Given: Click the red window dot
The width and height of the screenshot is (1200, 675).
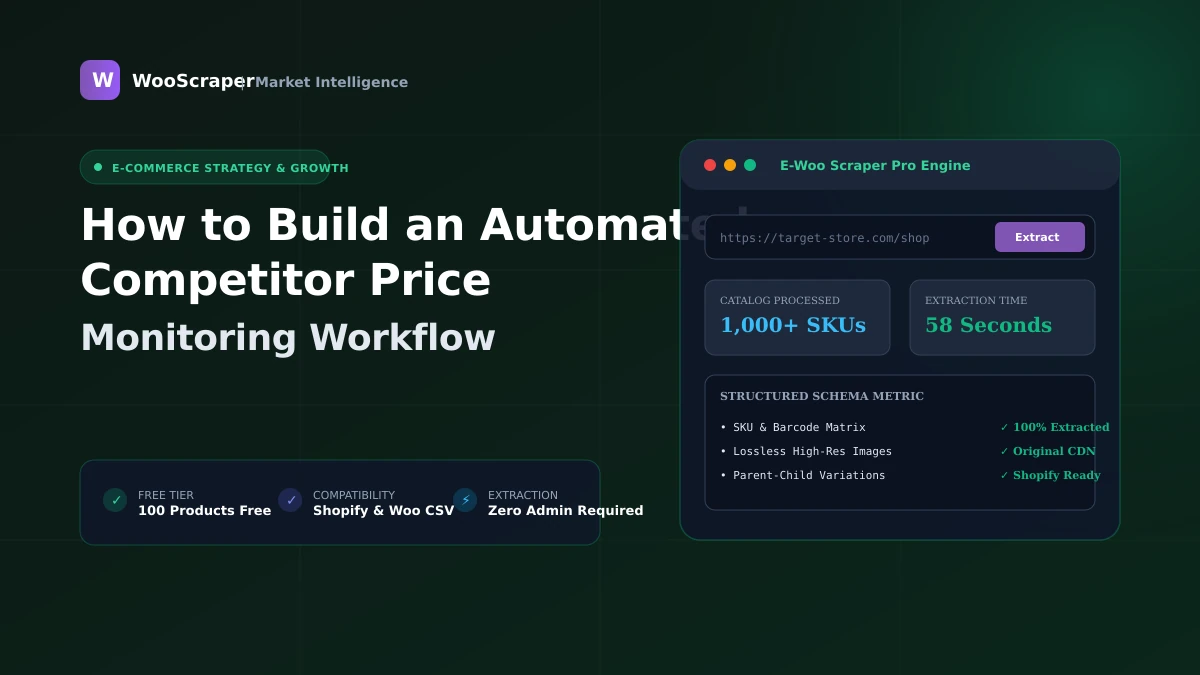Looking at the screenshot, I should point(710,165).
